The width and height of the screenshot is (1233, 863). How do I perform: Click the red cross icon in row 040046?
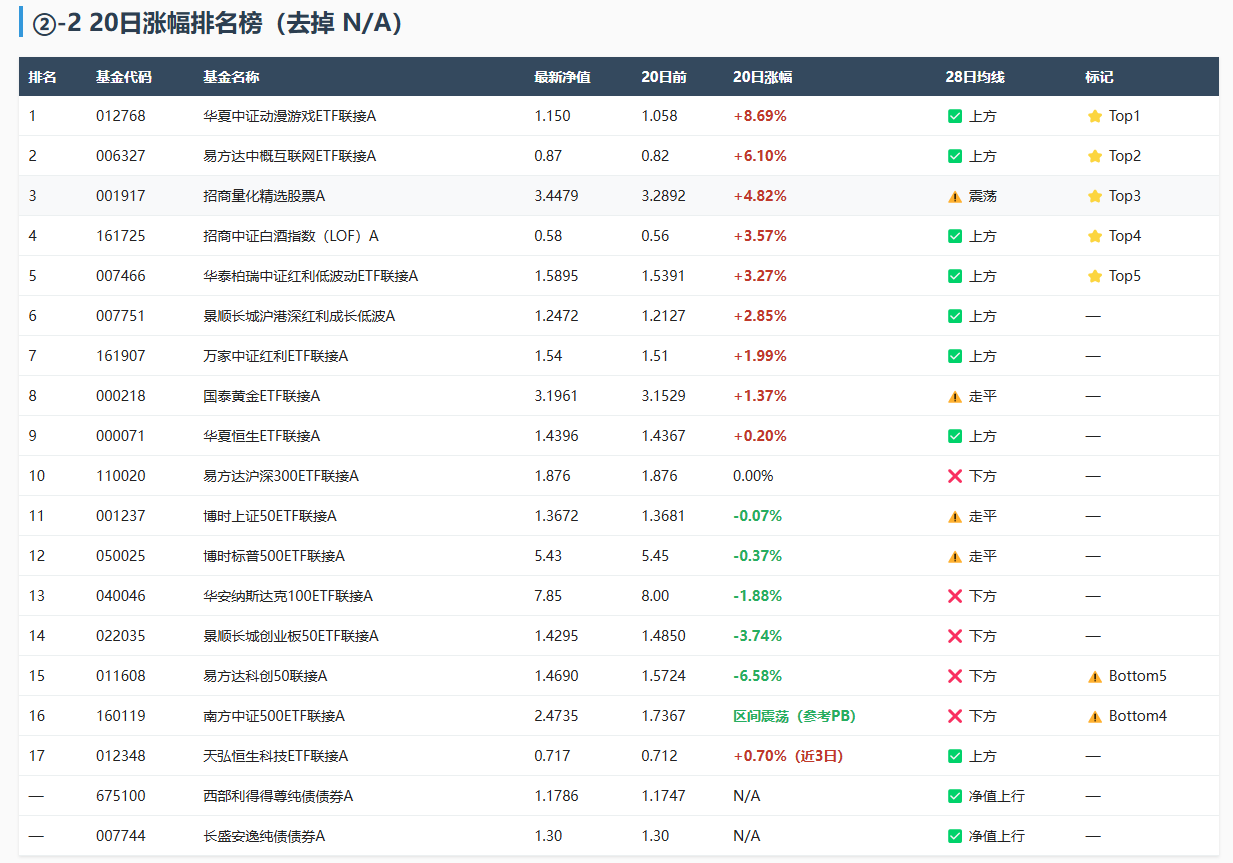pyautogui.click(x=955, y=596)
